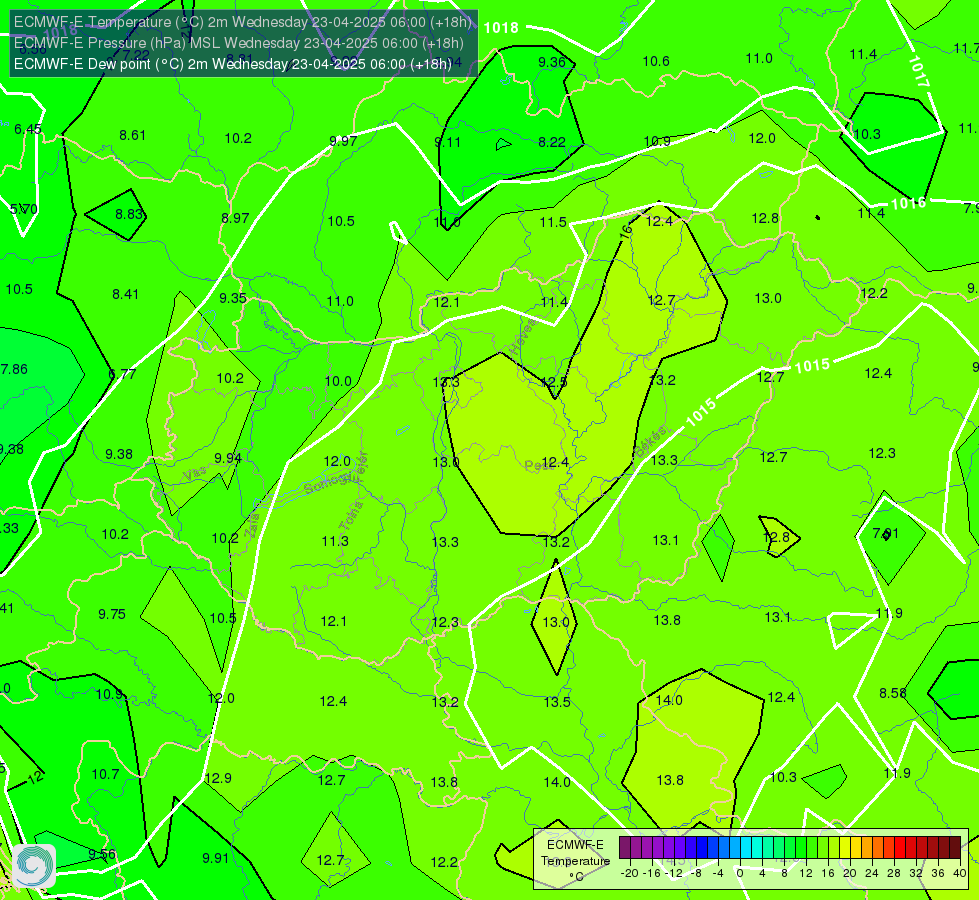This screenshot has width=979, height=900.
Task: Click the 'Pest' county label
Action: tap(538, 466)
